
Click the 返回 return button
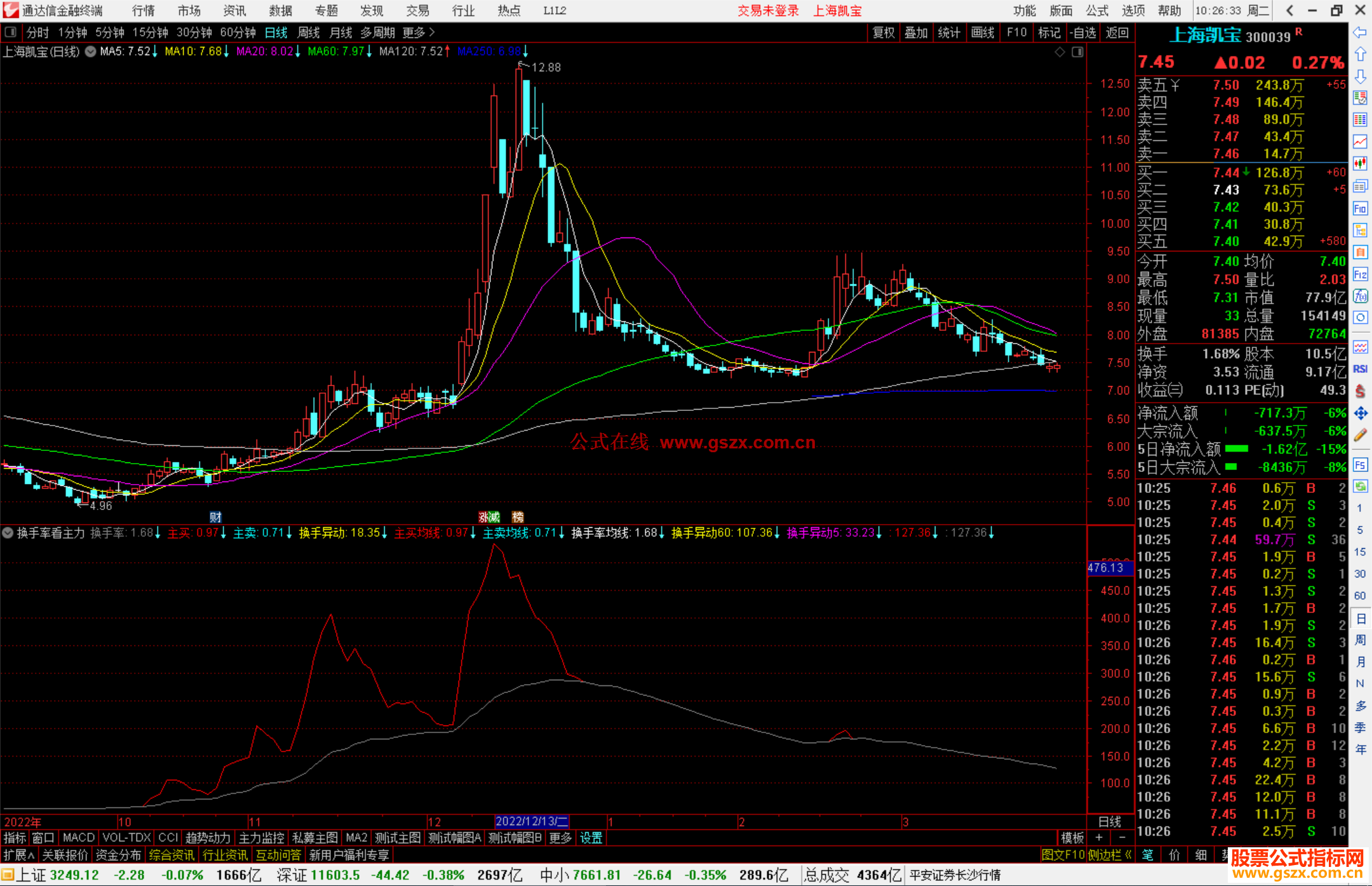[1117, 32]
